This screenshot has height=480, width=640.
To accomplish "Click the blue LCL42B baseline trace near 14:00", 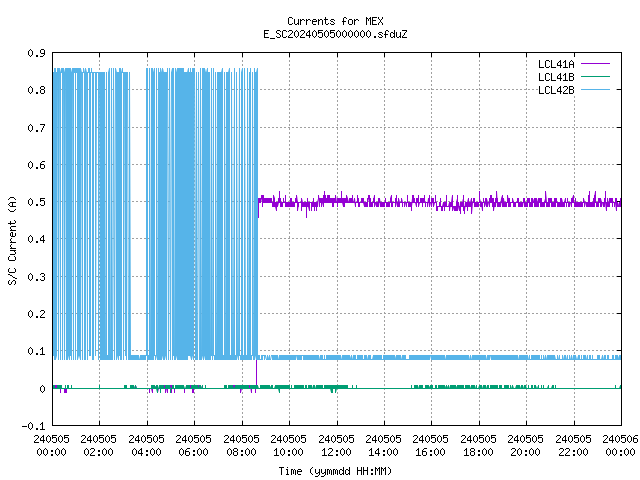I will (384, 357).
